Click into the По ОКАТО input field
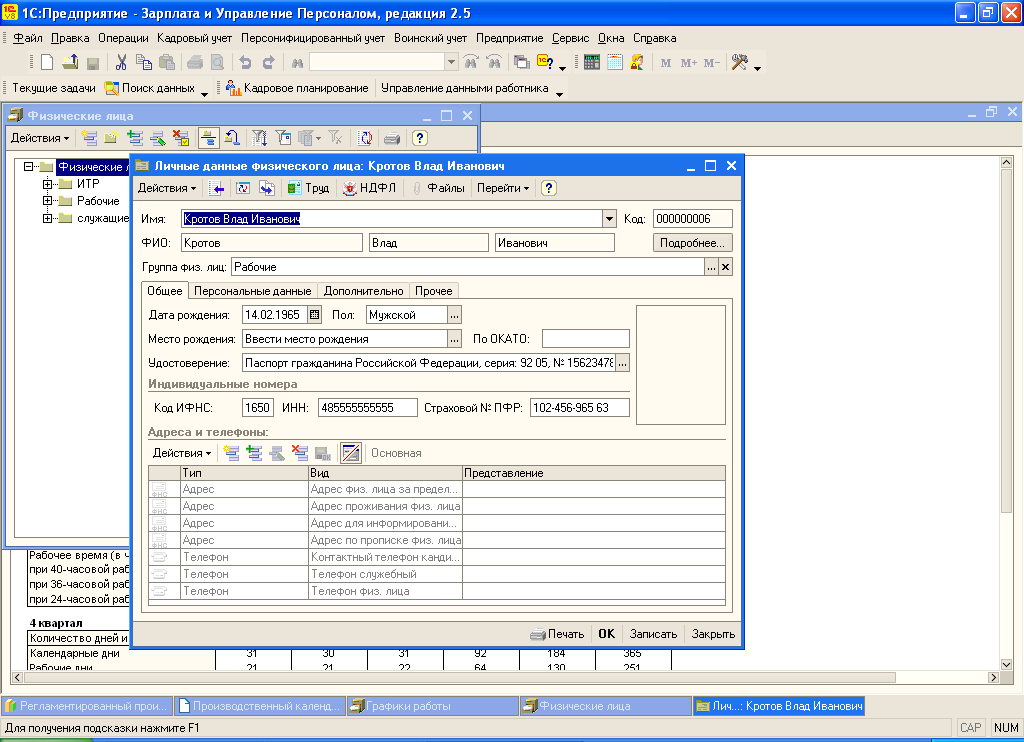This screenshot has height=742, width=1024. tap(586, 339)
